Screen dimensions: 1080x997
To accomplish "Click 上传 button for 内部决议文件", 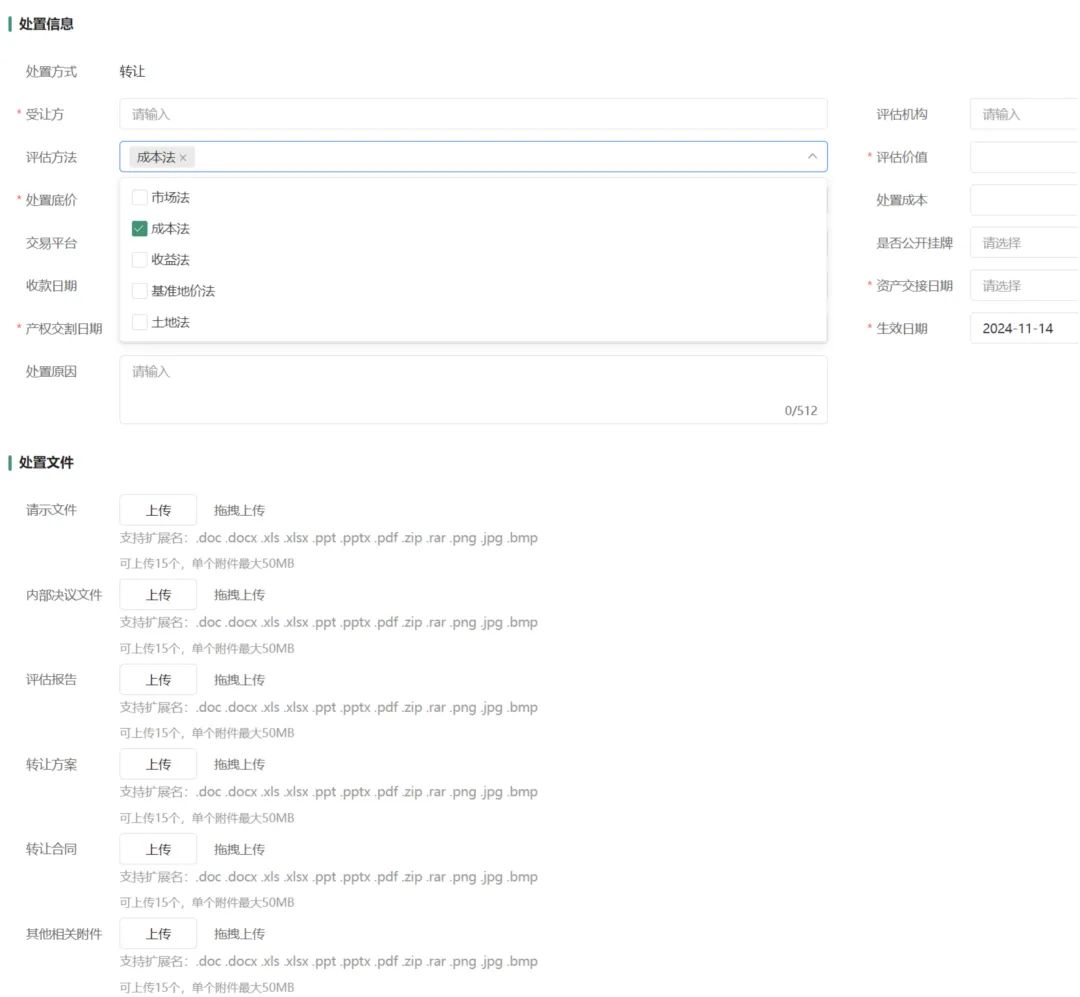I will pos(158,595).
